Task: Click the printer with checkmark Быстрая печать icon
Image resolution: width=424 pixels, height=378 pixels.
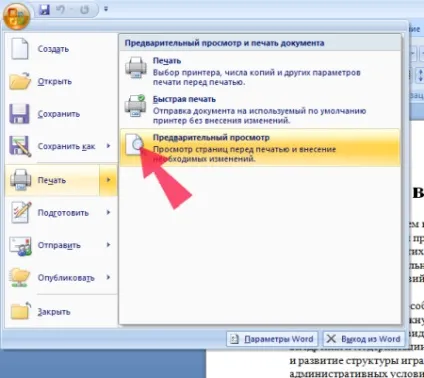Action: point(136,106)
